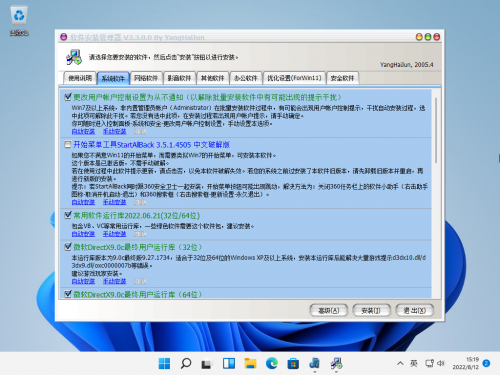Open the notification badge icon

(x=486, y=363)
